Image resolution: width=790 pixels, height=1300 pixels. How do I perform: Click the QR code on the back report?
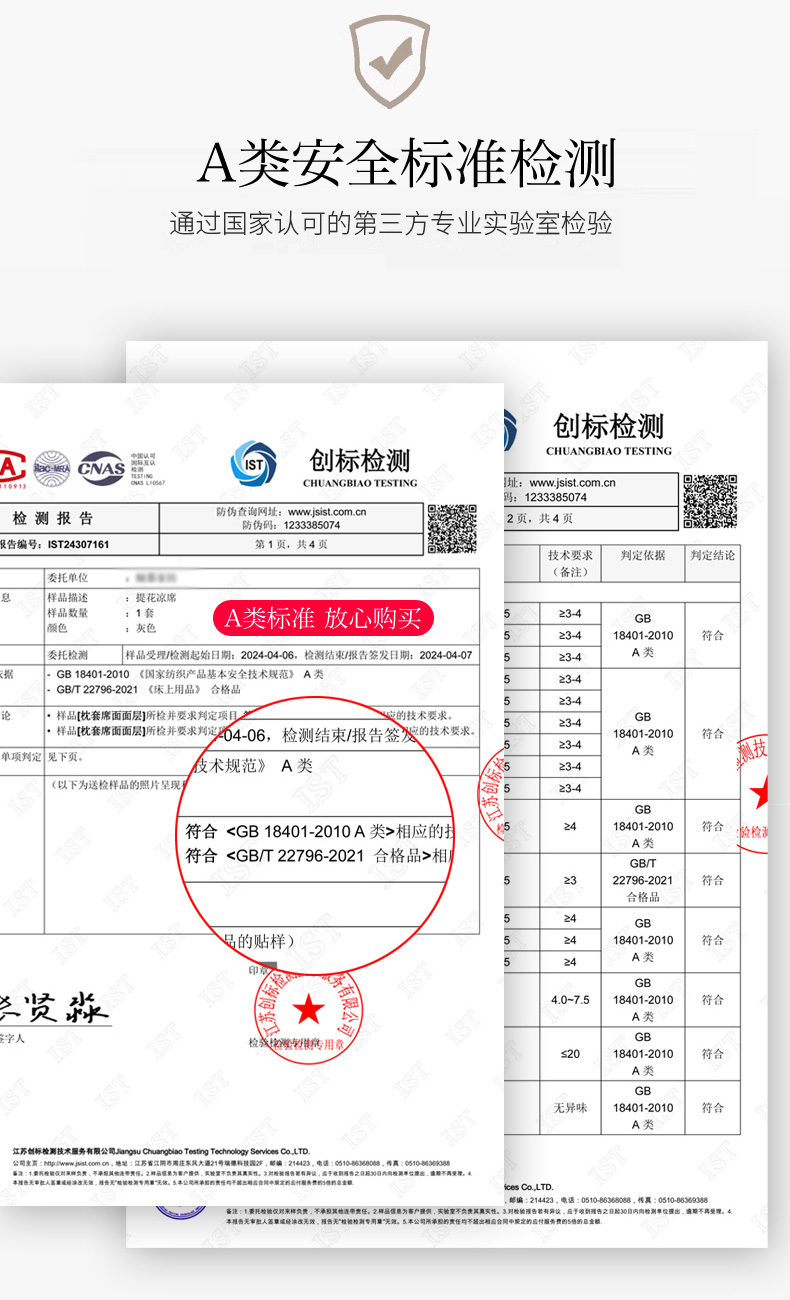(709, 501)
